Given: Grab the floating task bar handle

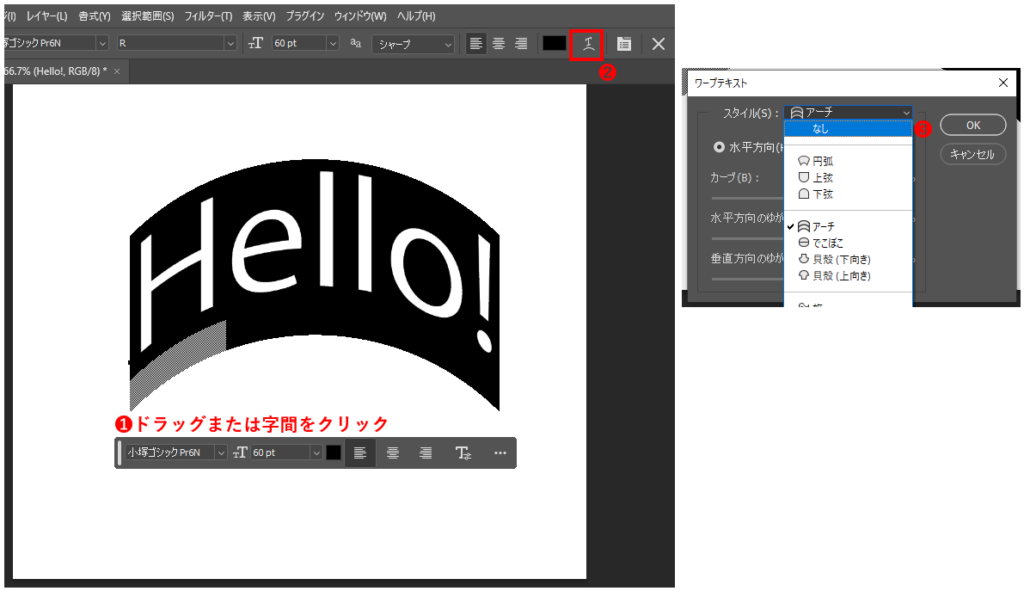Looking at the screenshot, I should [120, 453].
